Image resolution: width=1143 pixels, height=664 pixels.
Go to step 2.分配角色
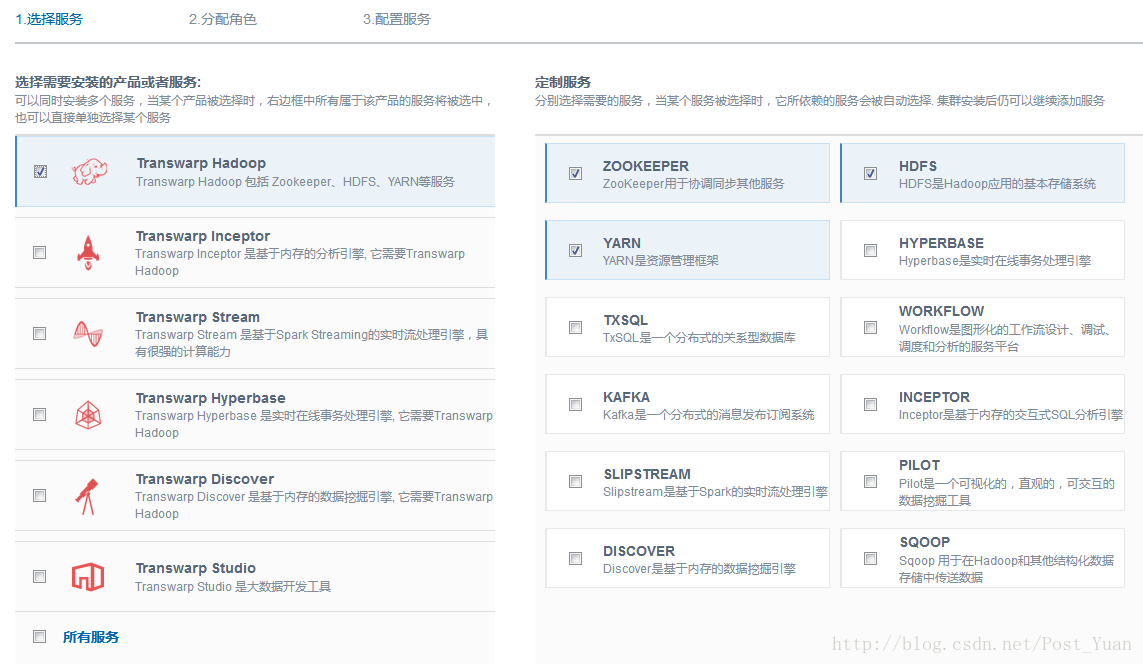(x=222, y=19)
